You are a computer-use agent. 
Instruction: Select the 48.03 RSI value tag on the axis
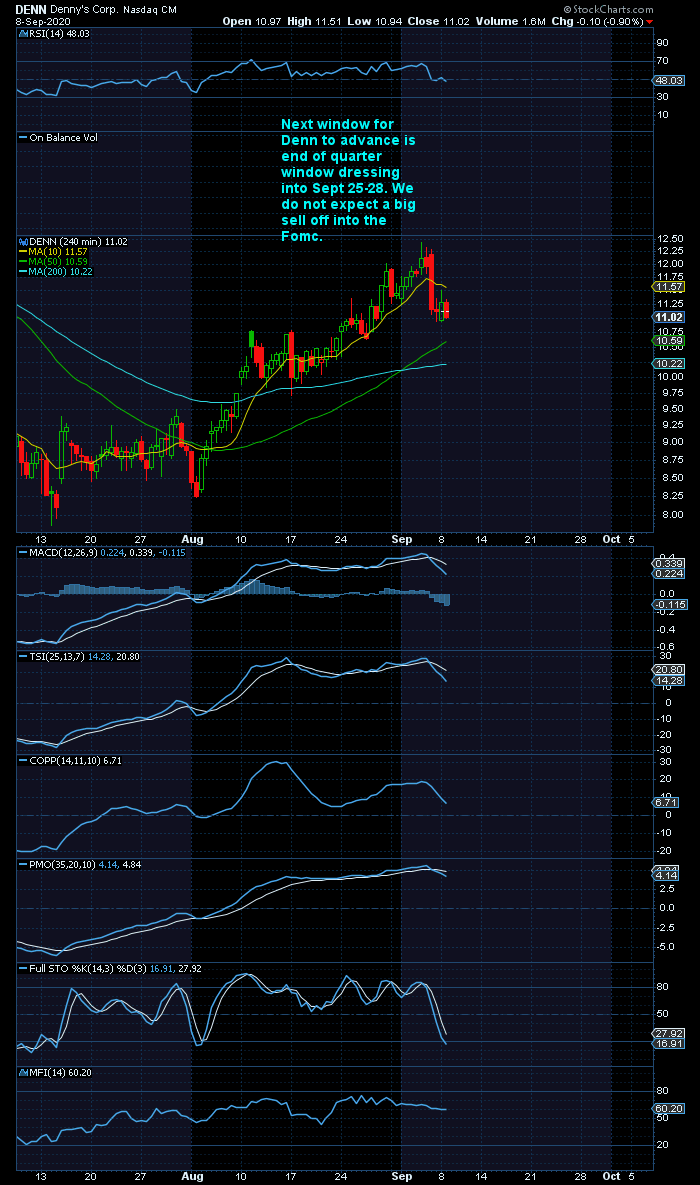coord(668,80)
